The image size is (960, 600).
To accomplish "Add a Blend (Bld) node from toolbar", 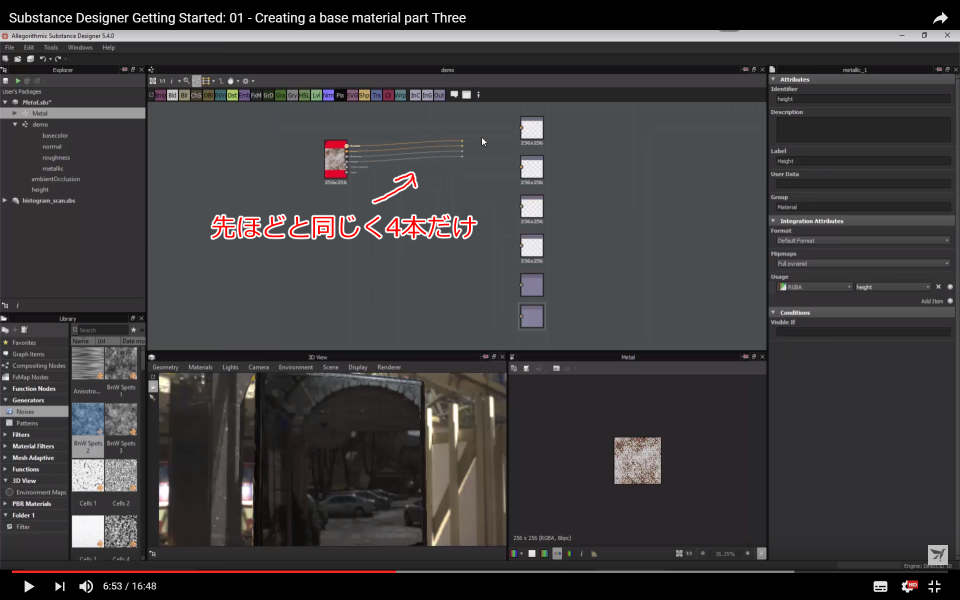I will tap(172, 95).
